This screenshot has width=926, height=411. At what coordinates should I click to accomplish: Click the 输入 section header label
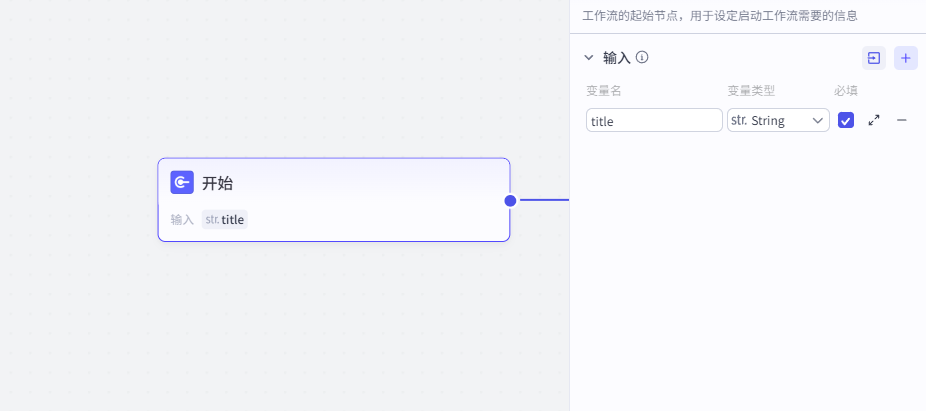click(617, 58)
